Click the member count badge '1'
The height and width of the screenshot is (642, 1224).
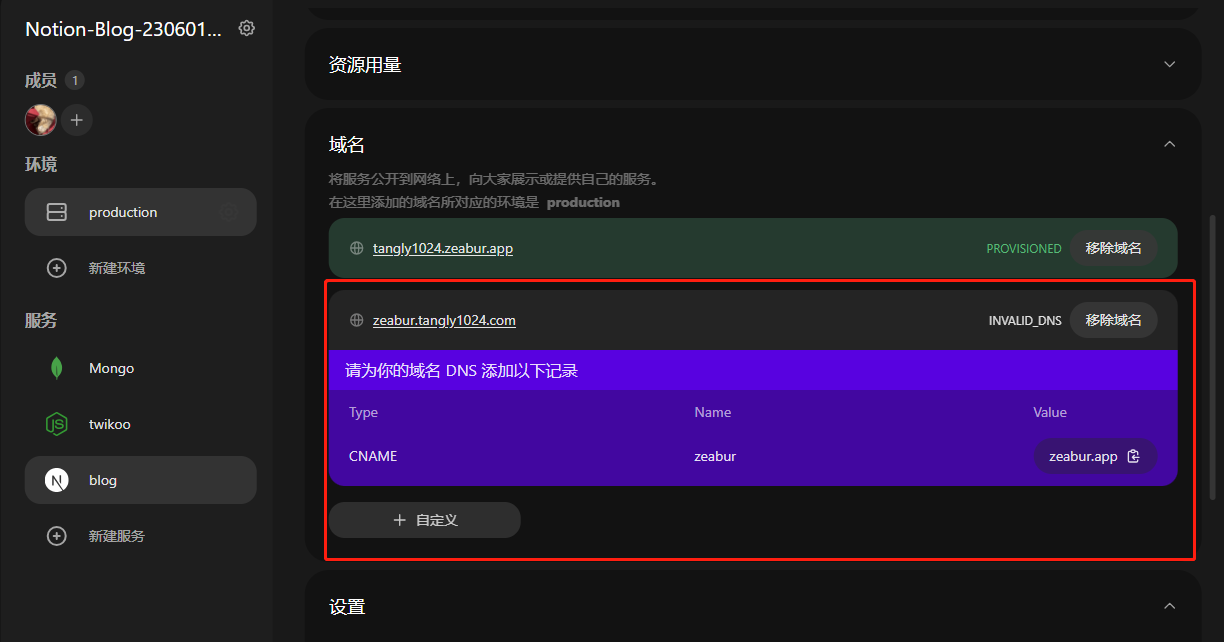[x=75, y=80]
